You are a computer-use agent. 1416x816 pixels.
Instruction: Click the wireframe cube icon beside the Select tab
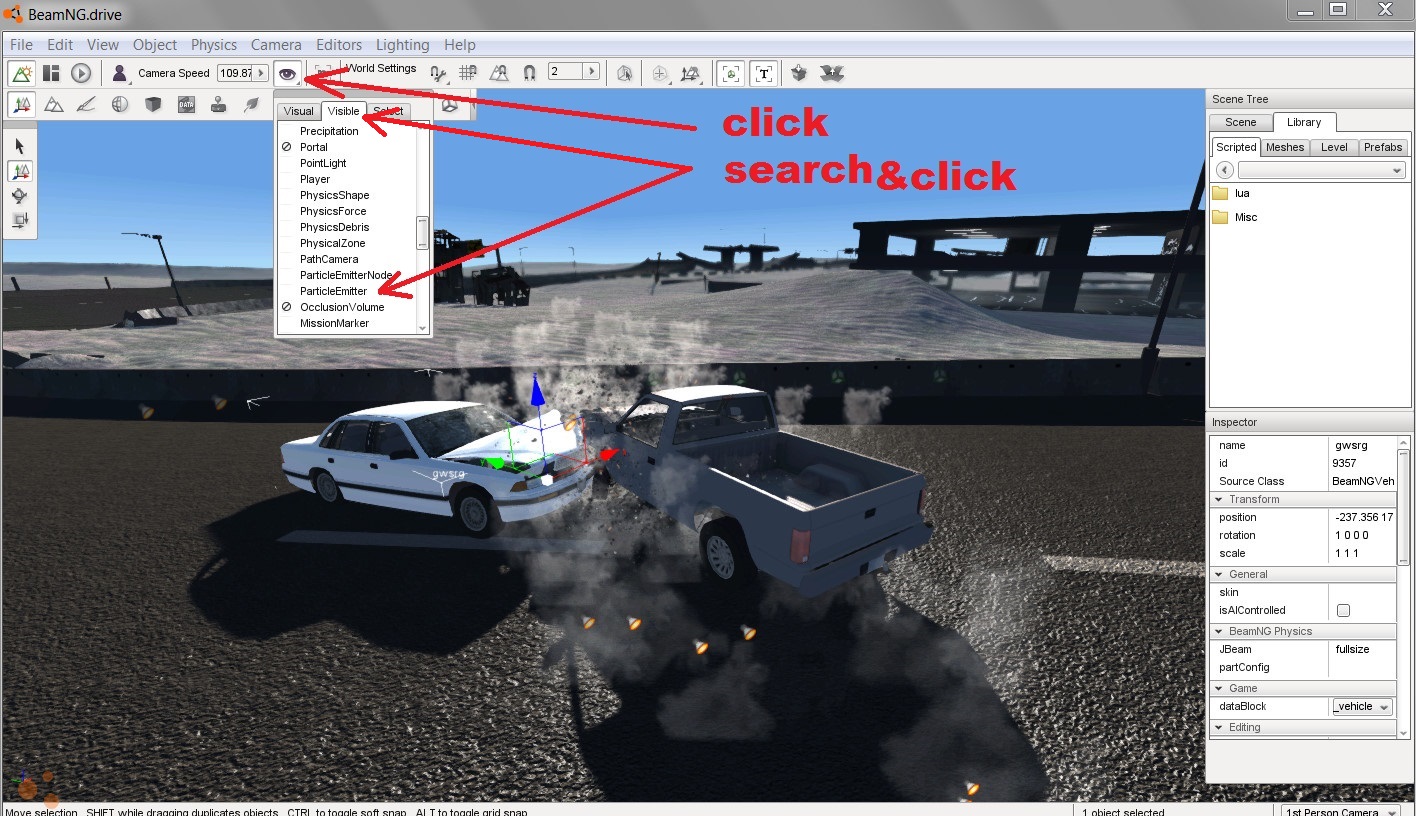click(450, 105)
